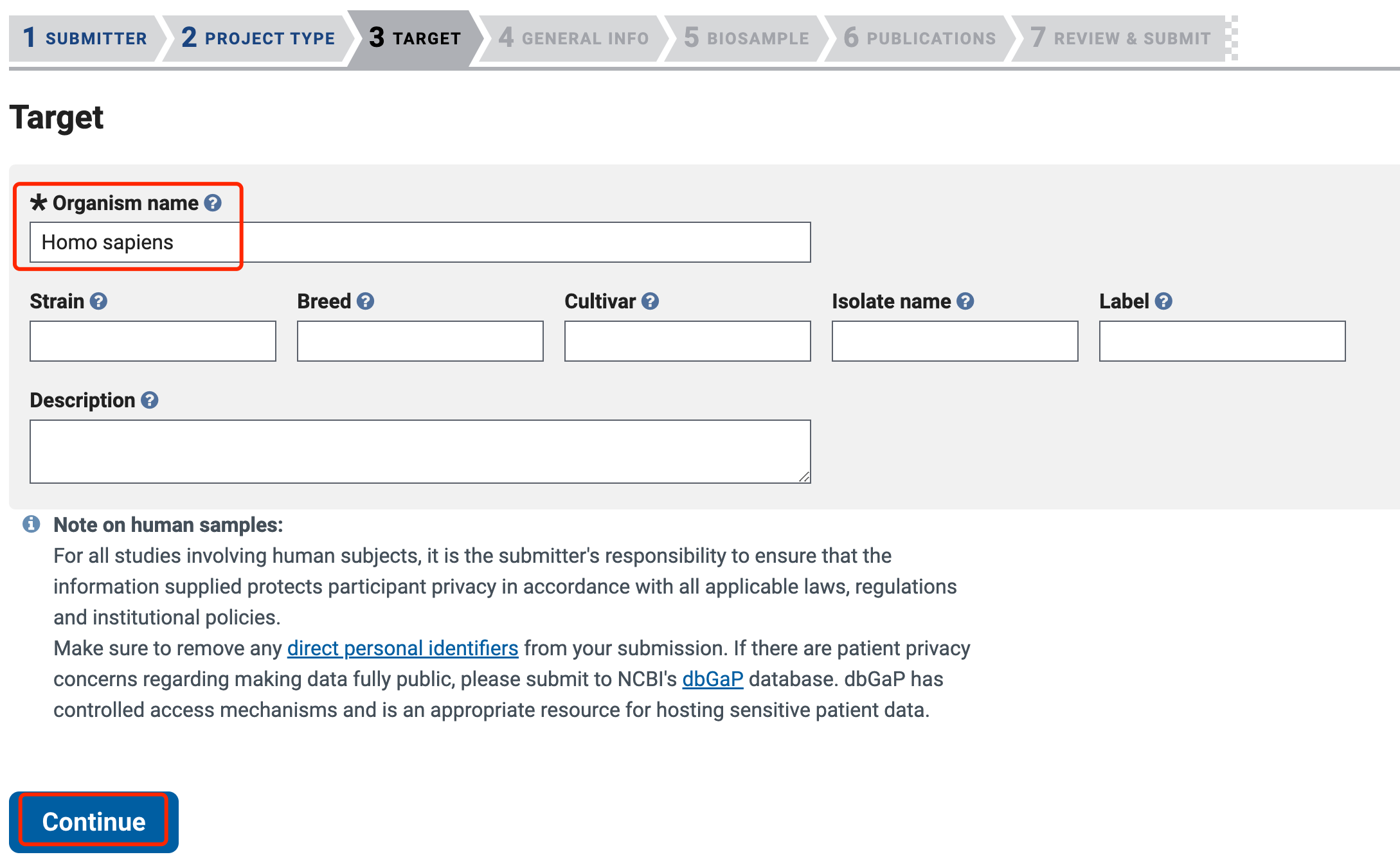
Task: Click the Isolate name input box
Action: point(955,341)
